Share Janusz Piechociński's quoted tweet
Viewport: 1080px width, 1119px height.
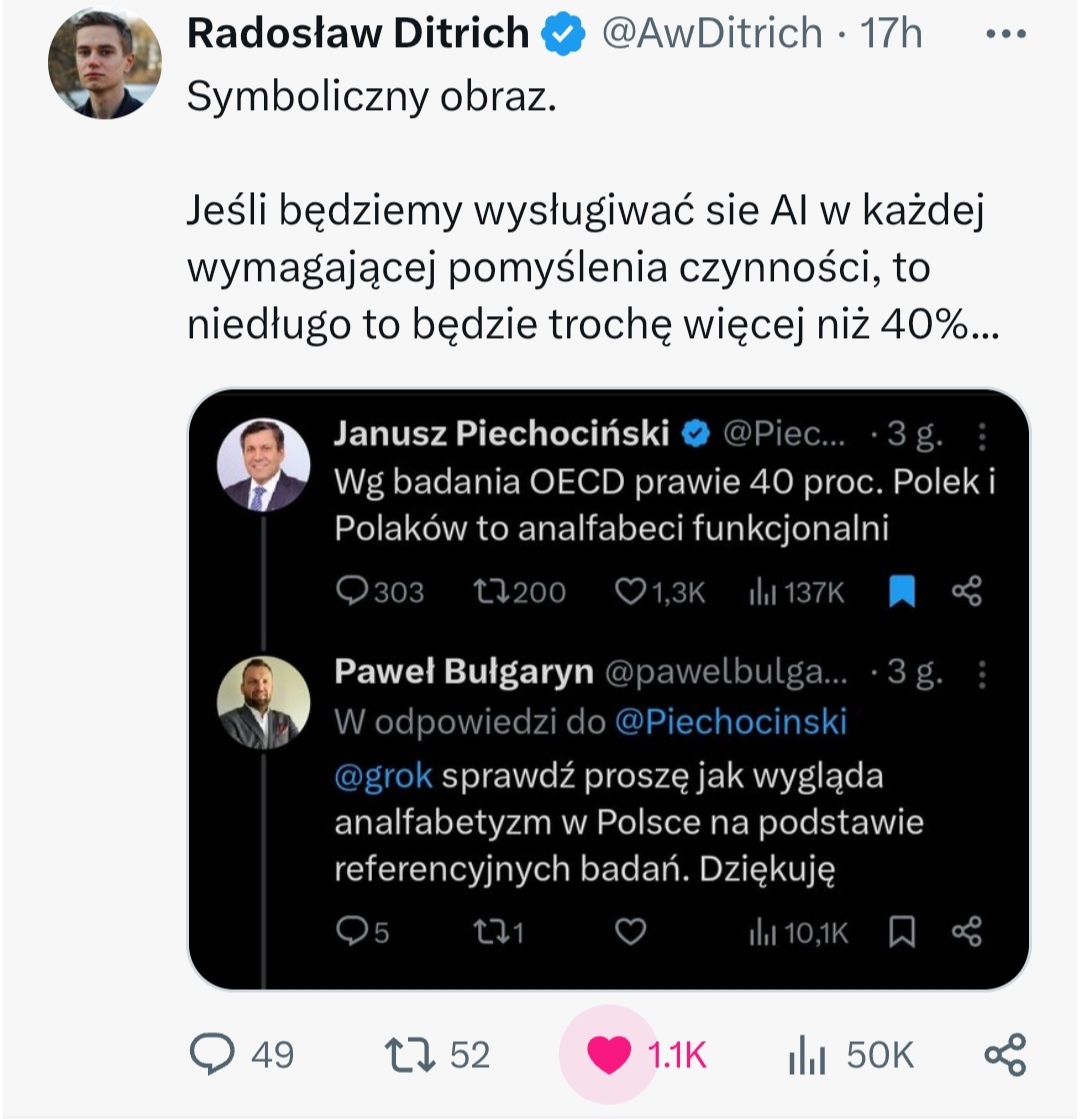click(966, 593)
